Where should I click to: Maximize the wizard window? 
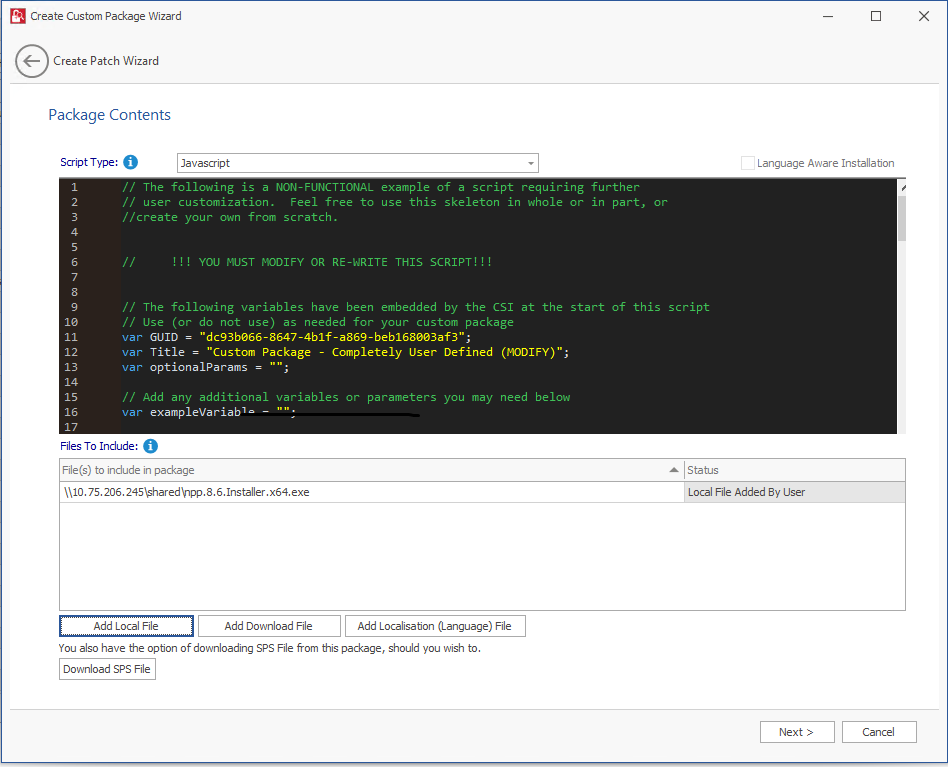(x=875, y=16)
